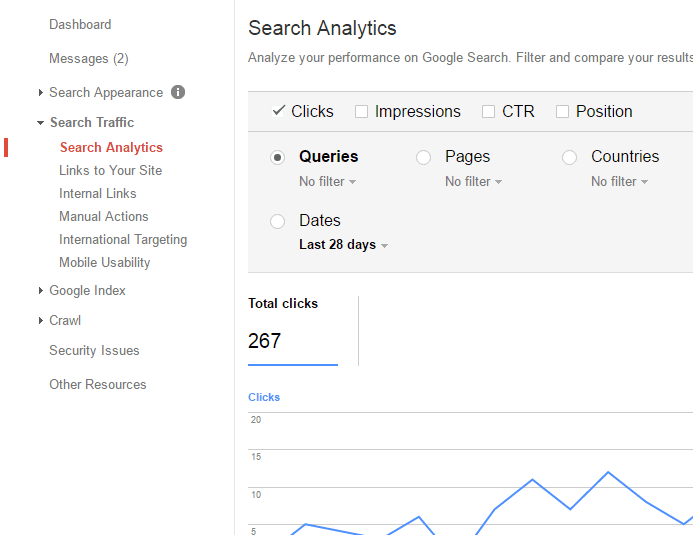This screenshot has height=535, width=693.
Task: Open the Pages 'No filter' dropdown
Action: click(473, 182)
